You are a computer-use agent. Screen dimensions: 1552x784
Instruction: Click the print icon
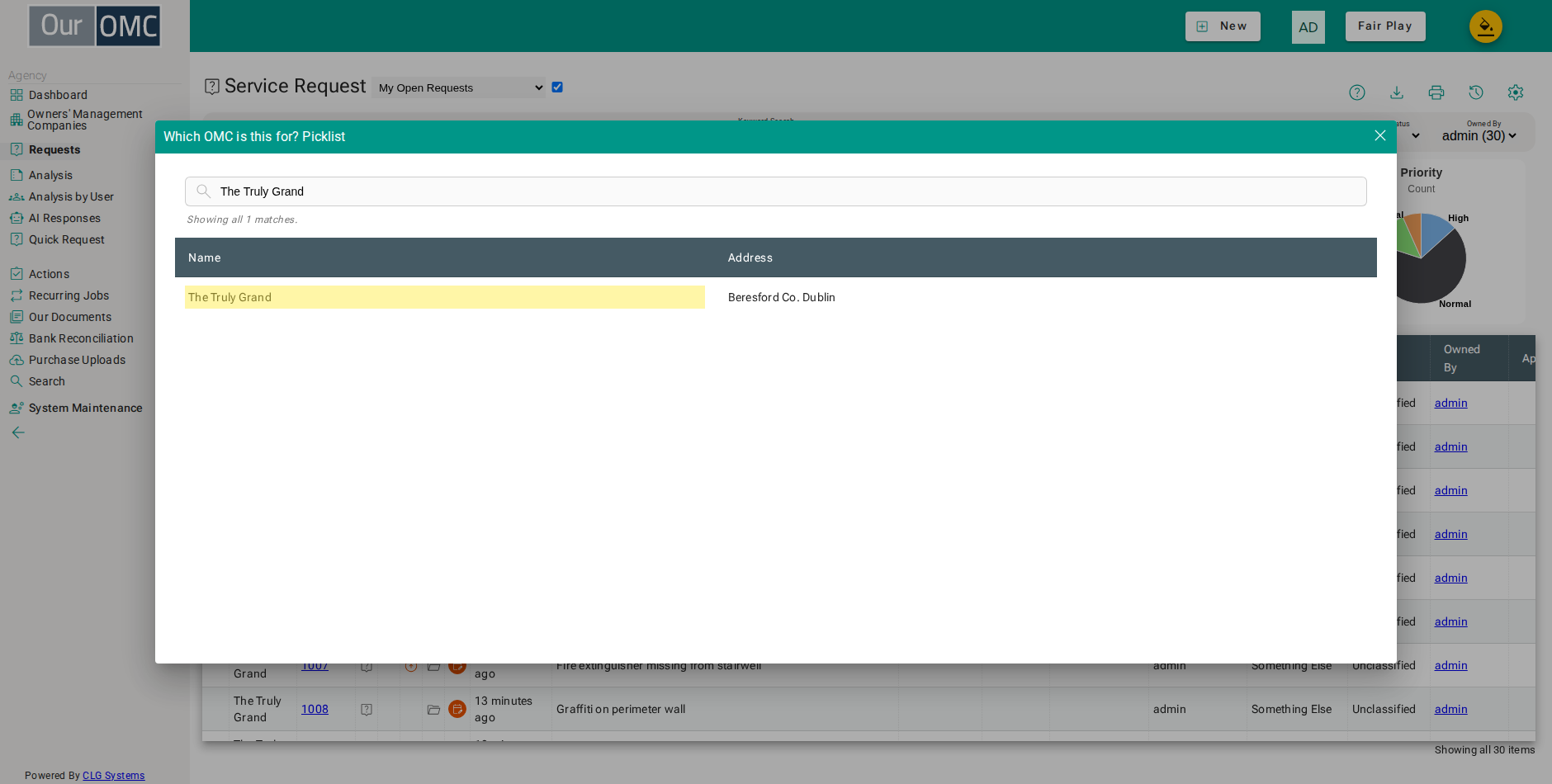(1436, 92)
